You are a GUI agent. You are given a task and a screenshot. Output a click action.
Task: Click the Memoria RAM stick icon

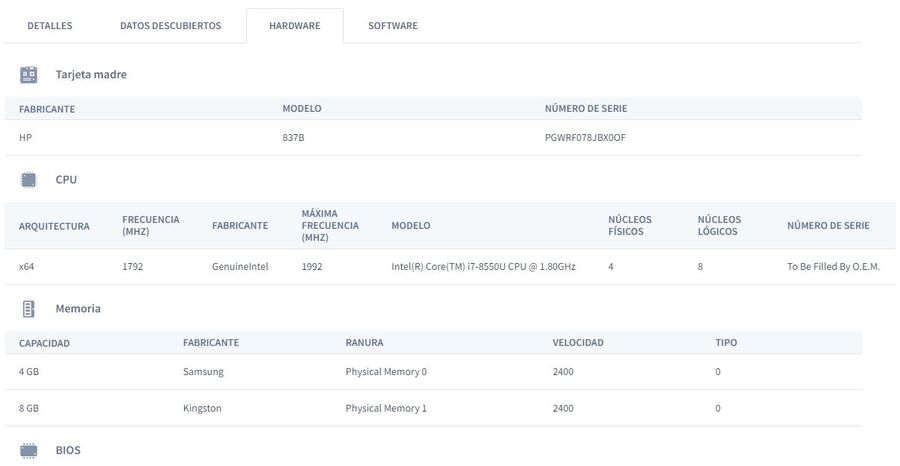pos(28,309)
